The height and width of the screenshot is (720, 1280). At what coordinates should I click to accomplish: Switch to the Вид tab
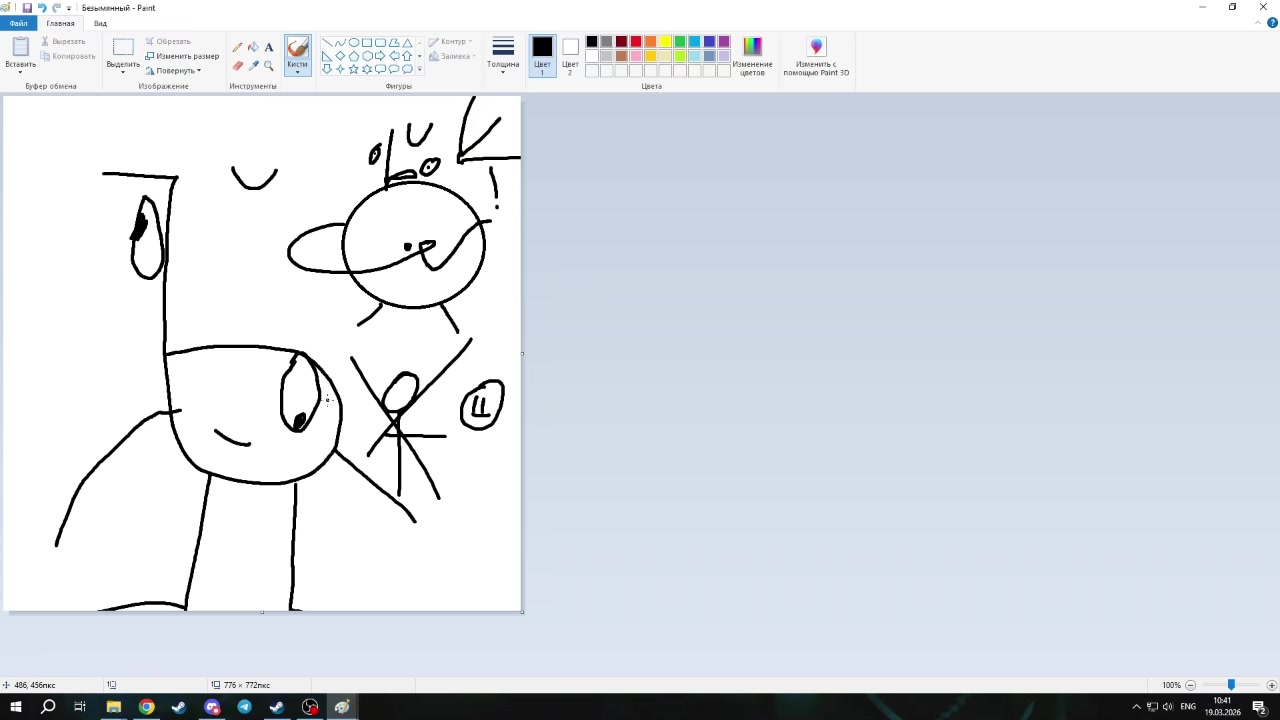(x=100, y=23)
